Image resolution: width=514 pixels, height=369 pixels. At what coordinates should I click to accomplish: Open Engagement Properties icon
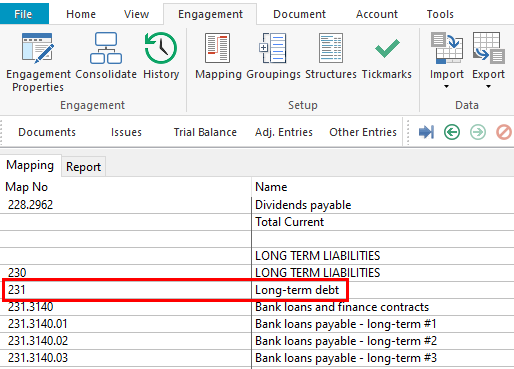38,48
